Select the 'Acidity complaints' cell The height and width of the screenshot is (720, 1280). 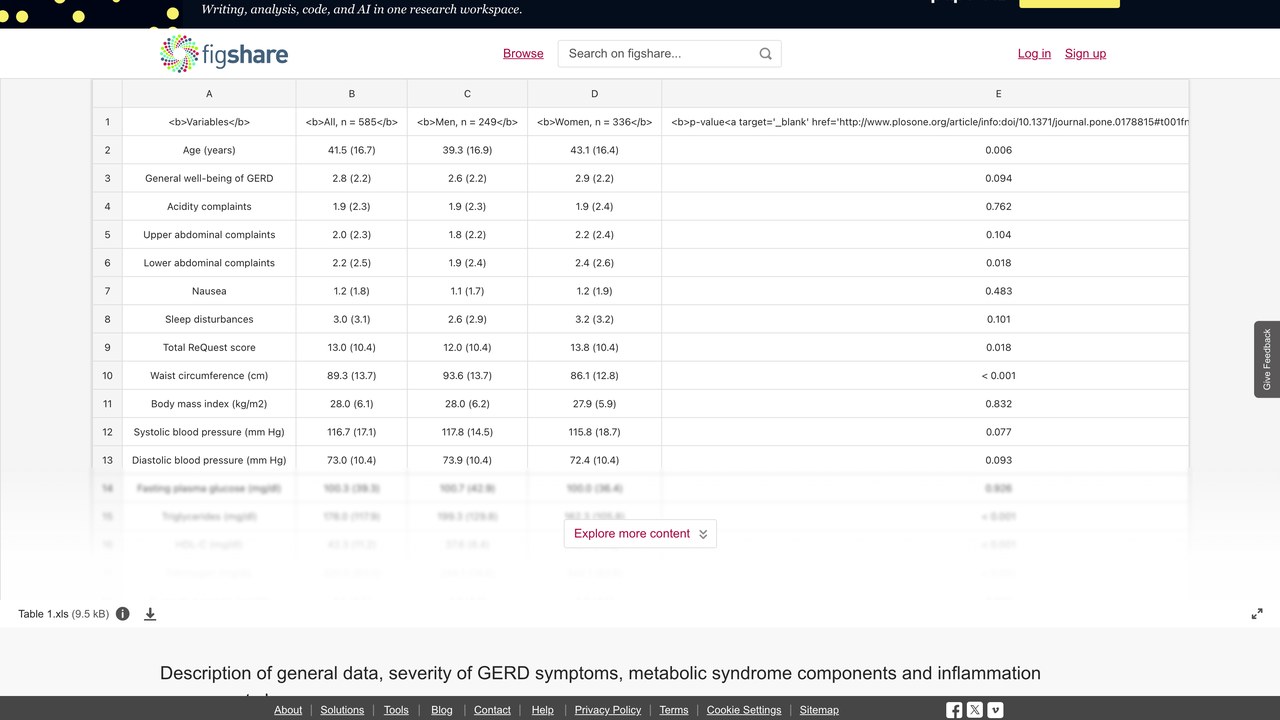point(209,206)
